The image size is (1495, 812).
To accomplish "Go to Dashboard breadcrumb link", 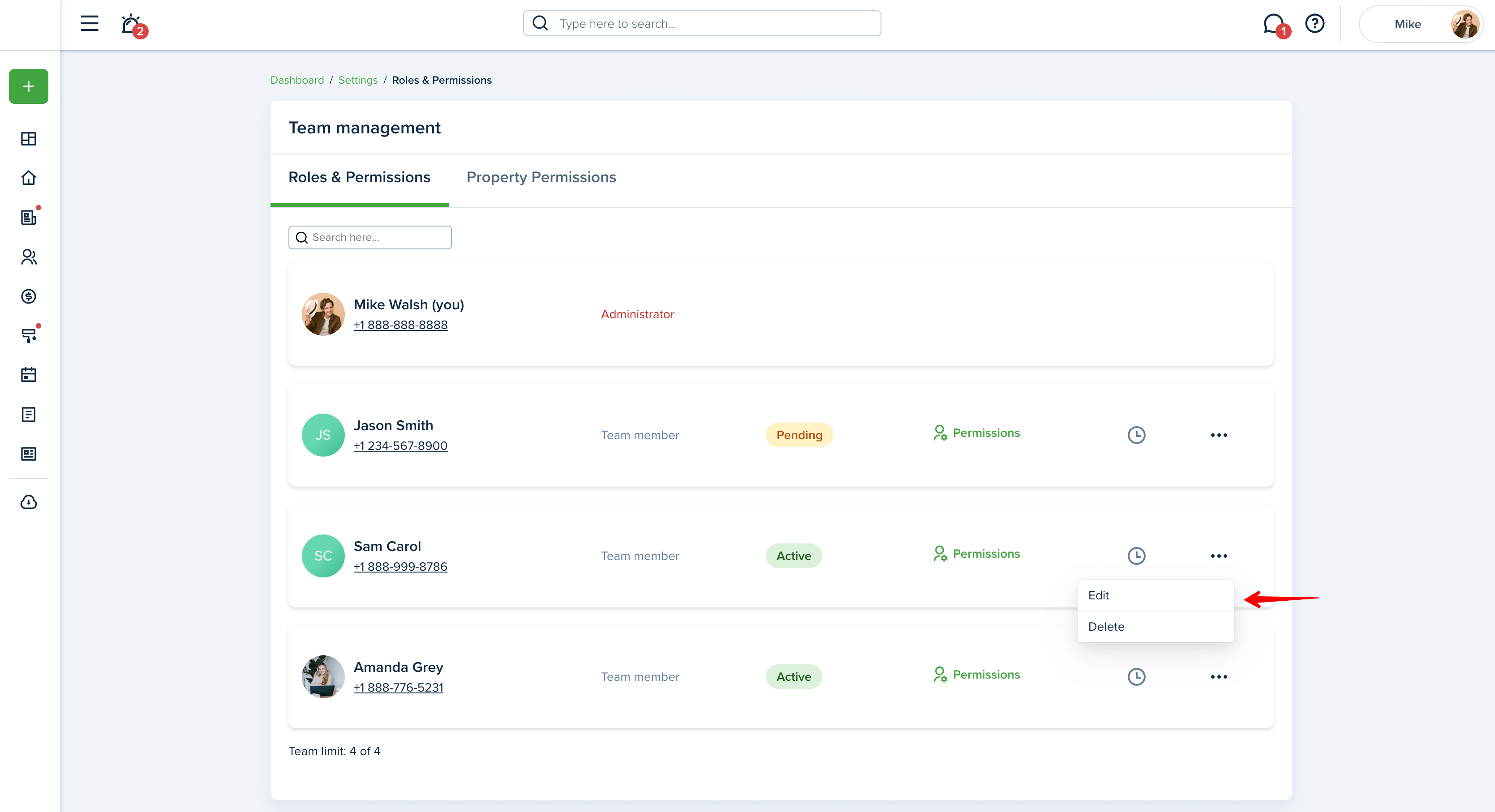I will (x=297, y=80).
